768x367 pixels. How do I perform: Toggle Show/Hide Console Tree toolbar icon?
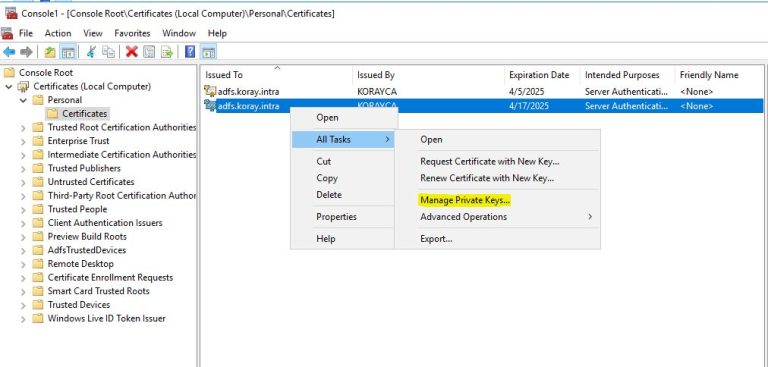coord(68,52)
